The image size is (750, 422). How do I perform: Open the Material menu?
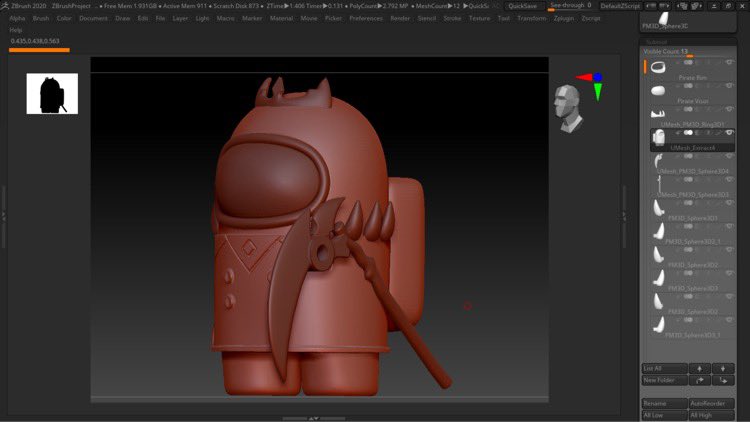(281, 18)
